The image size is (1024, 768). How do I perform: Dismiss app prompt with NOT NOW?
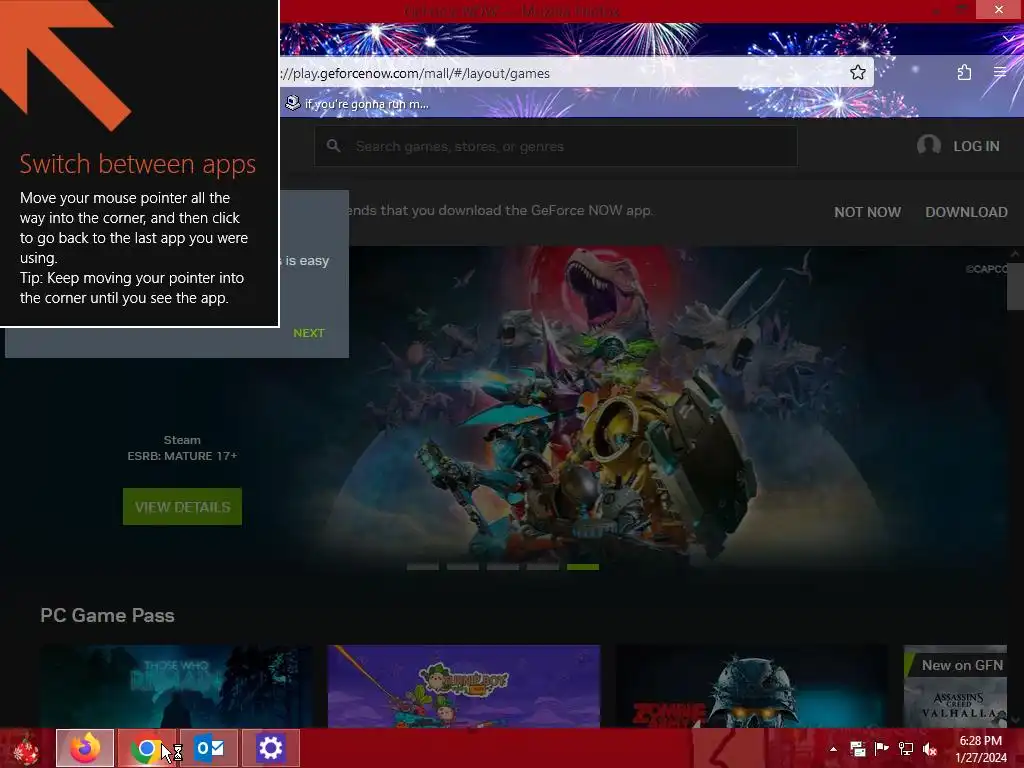point(867,212)
